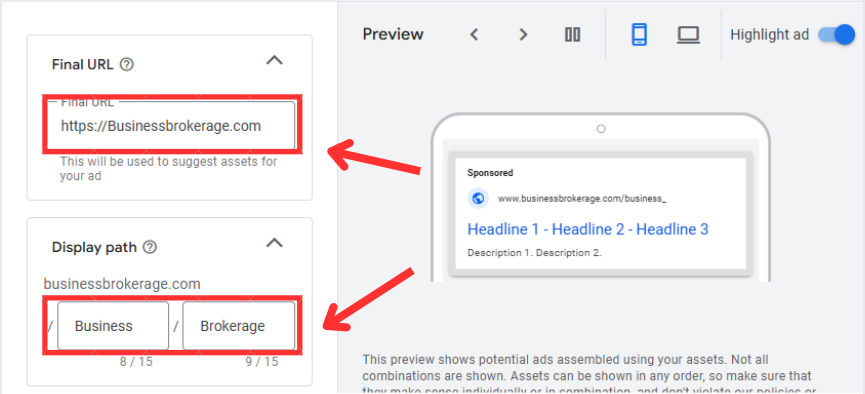Viewport: 865px width, 394px height.
Task: Edit the second display path field Brokerage
Action: [x=238, y=326]
